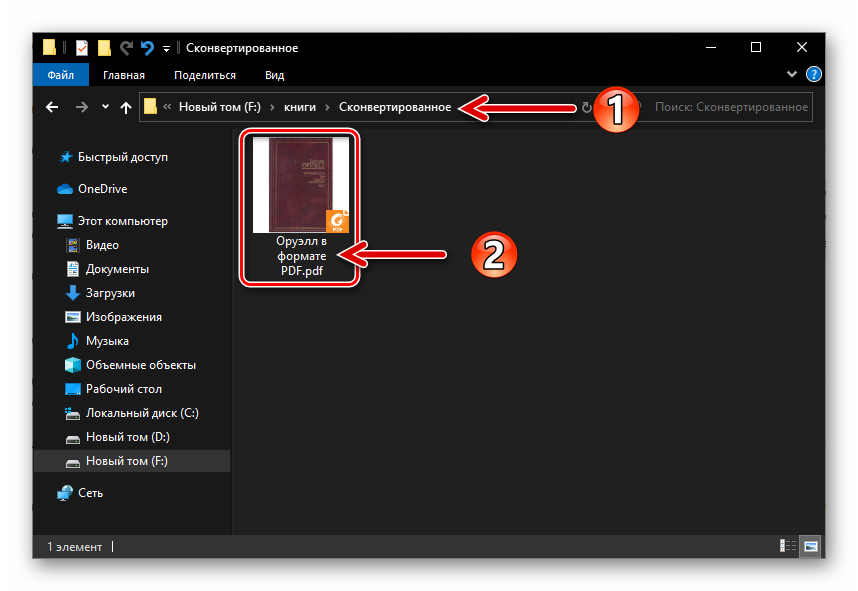Open the recent locations dropdown
Viewport: 858px width, 591px height.
pyautogui.click(x=105, y=107)
